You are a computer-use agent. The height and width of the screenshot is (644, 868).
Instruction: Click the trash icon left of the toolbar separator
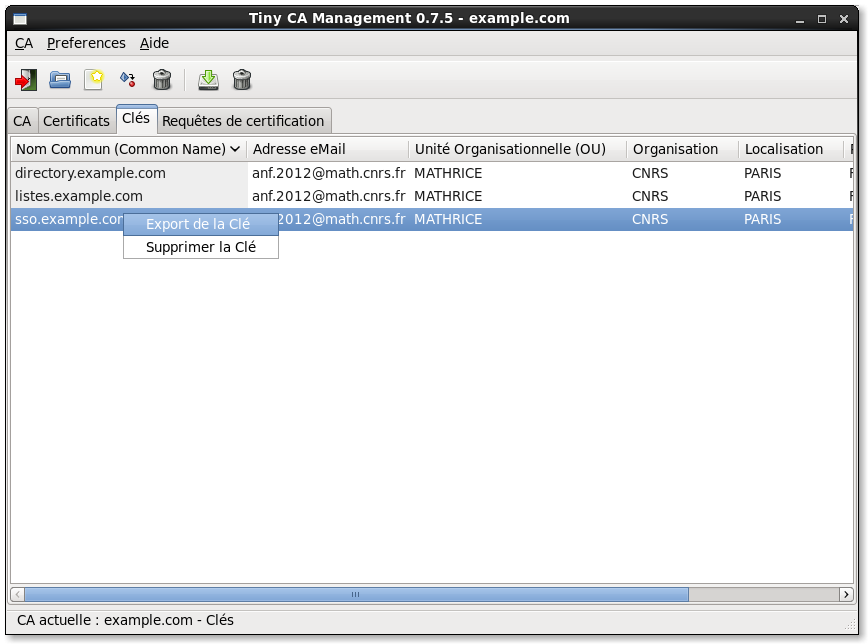[x=162, y=79]
